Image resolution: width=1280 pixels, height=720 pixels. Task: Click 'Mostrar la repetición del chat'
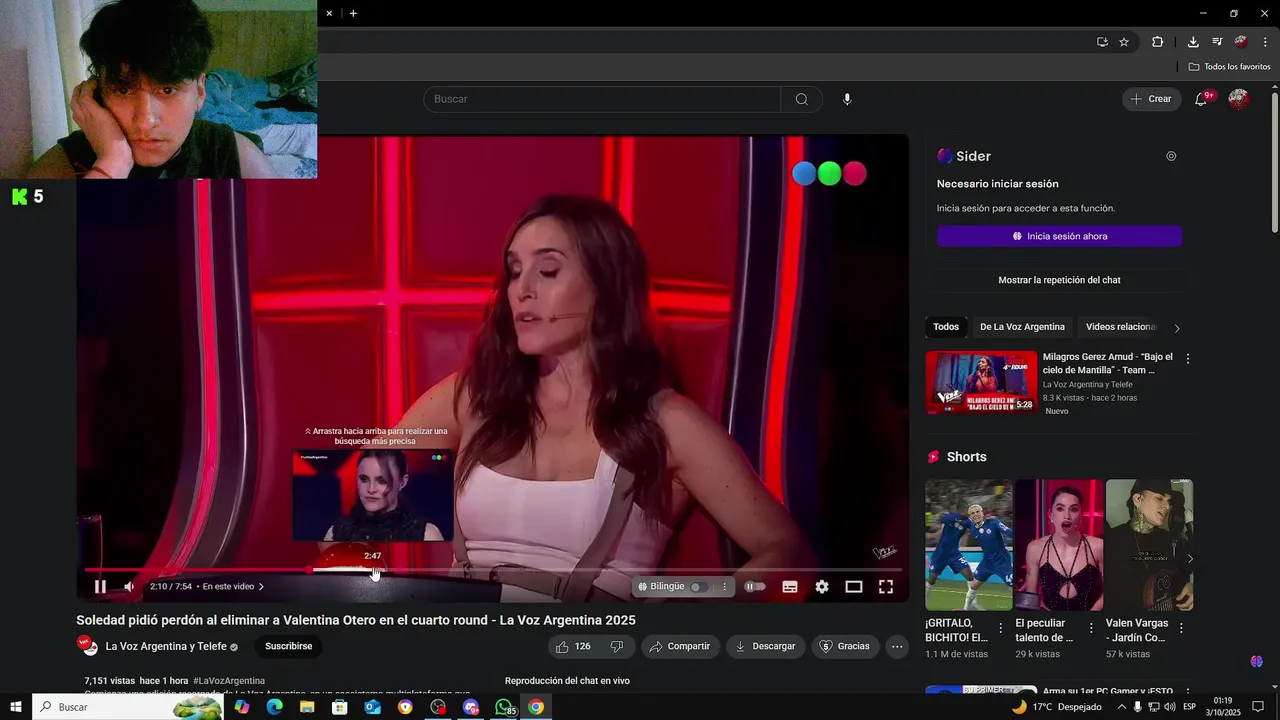coord(1059,280)
